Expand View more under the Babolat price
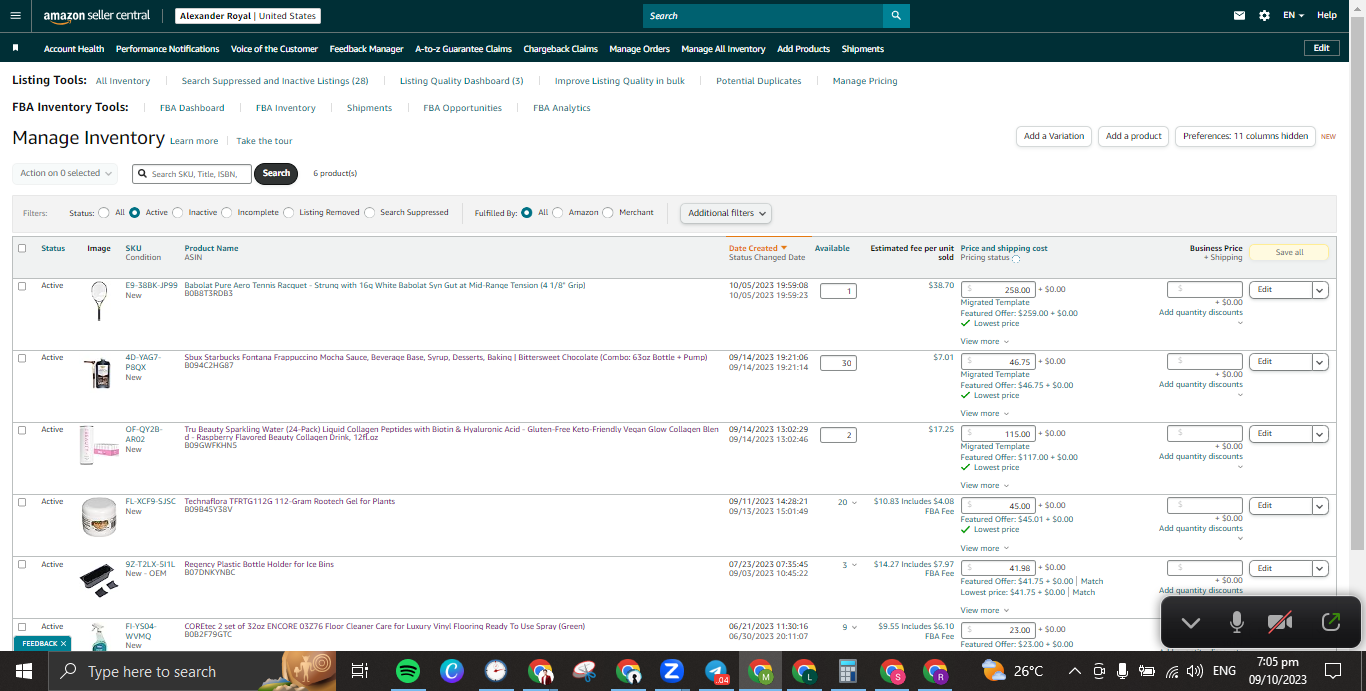1366x691 pixels. (x=984, y=341)
